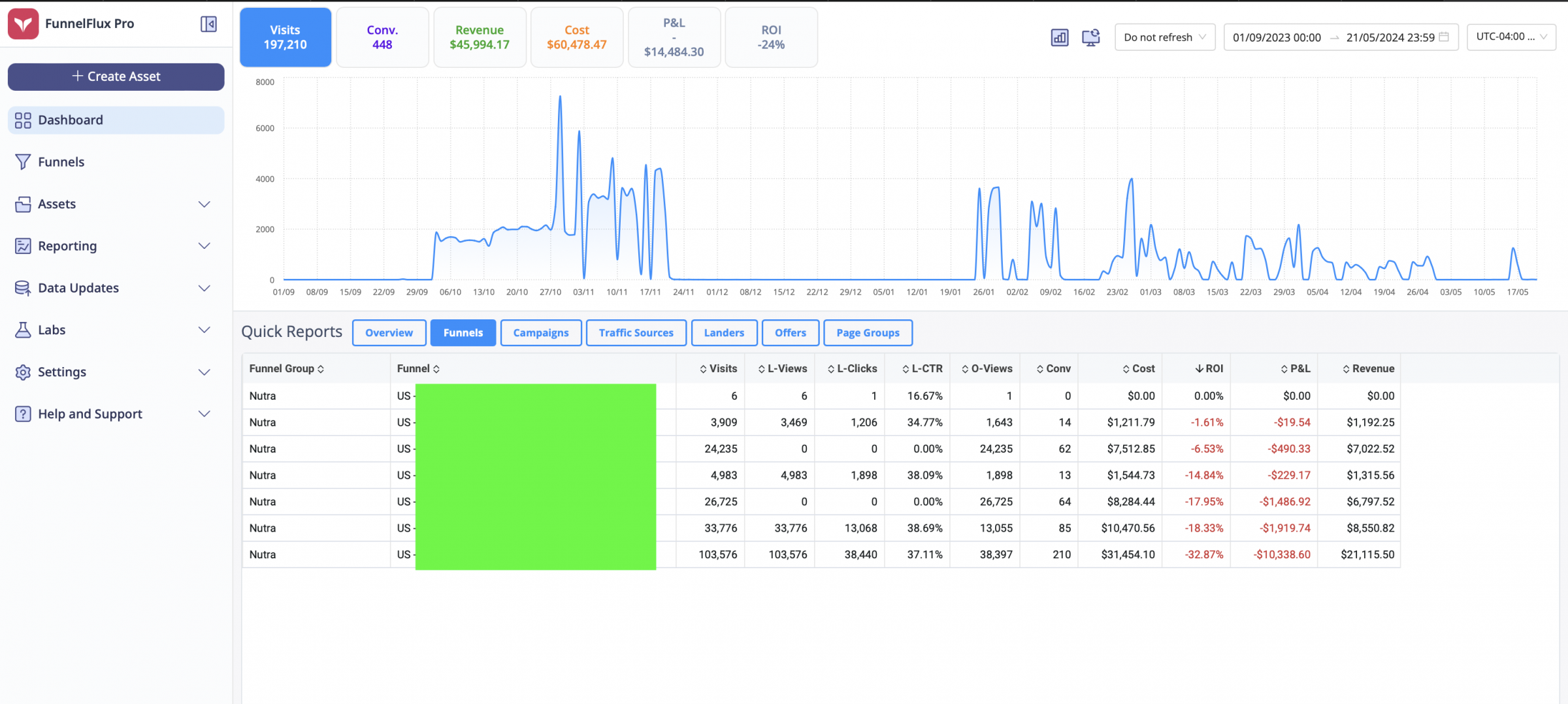
Task: Select the Revenue metric card
Action: [x=480, y=37]
